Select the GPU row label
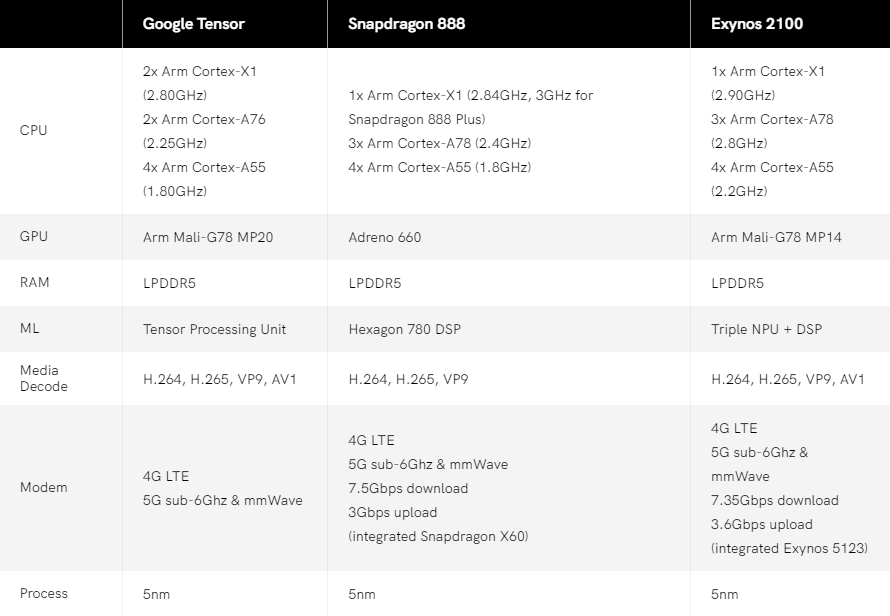Screen dimensions: 890x616 point(33,236)
